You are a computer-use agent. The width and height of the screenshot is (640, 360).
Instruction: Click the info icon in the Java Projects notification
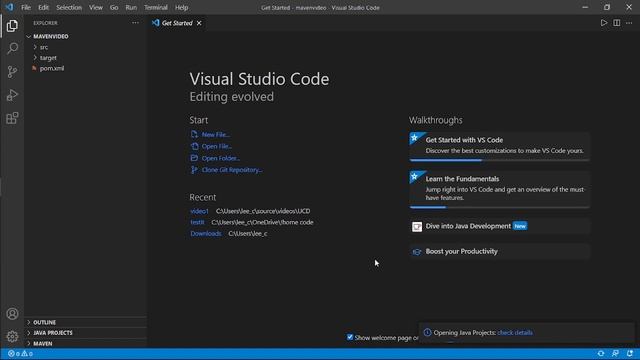pyautogui.click(x=427, y=333)
